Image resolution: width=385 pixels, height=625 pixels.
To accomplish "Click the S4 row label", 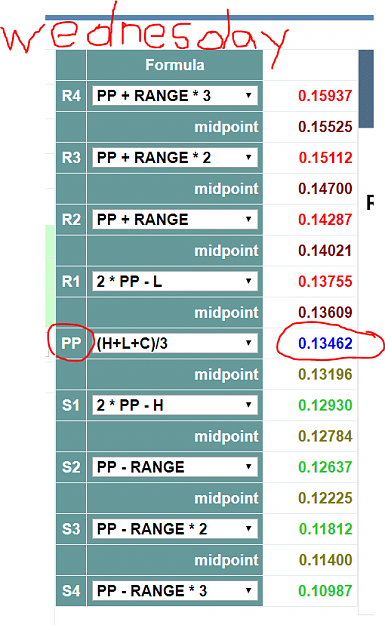I will coord(71,591).
